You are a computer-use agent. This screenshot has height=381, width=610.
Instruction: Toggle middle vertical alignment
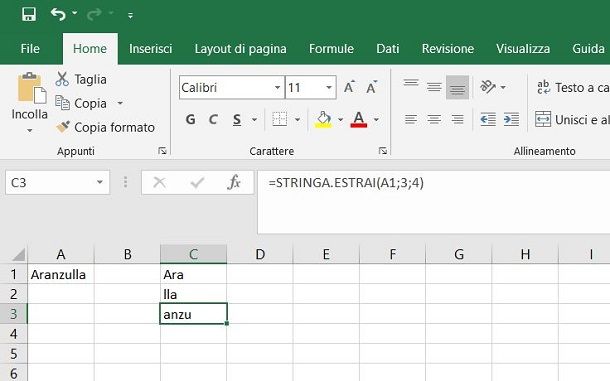434,87
